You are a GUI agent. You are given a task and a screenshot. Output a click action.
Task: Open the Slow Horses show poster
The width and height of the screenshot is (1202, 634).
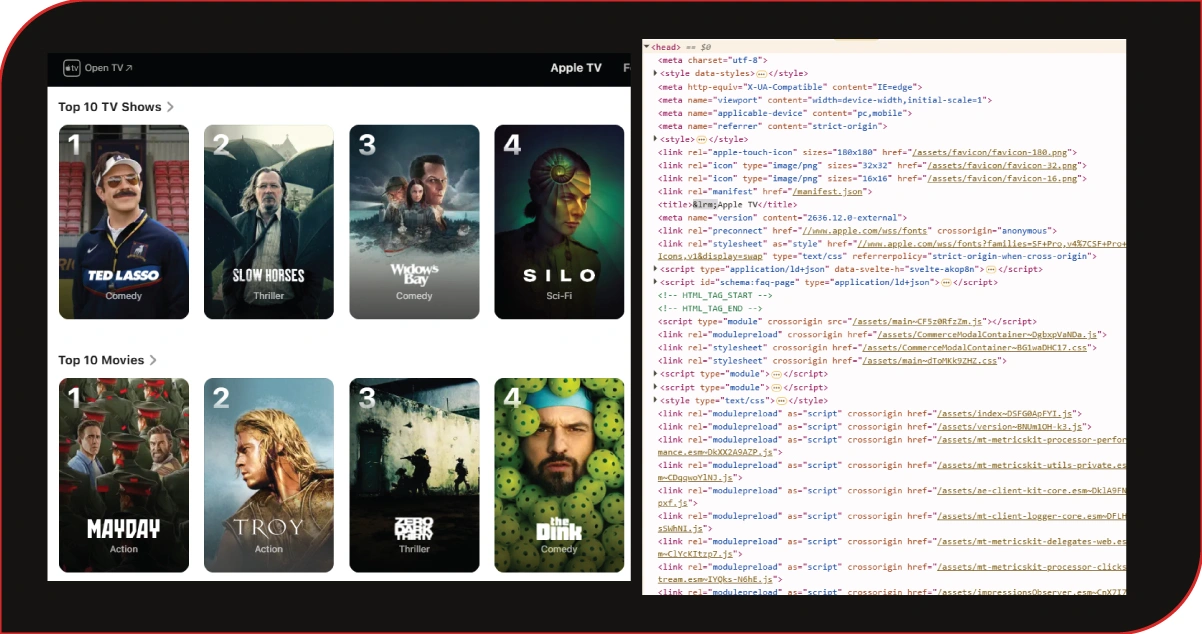click(269, 222)
